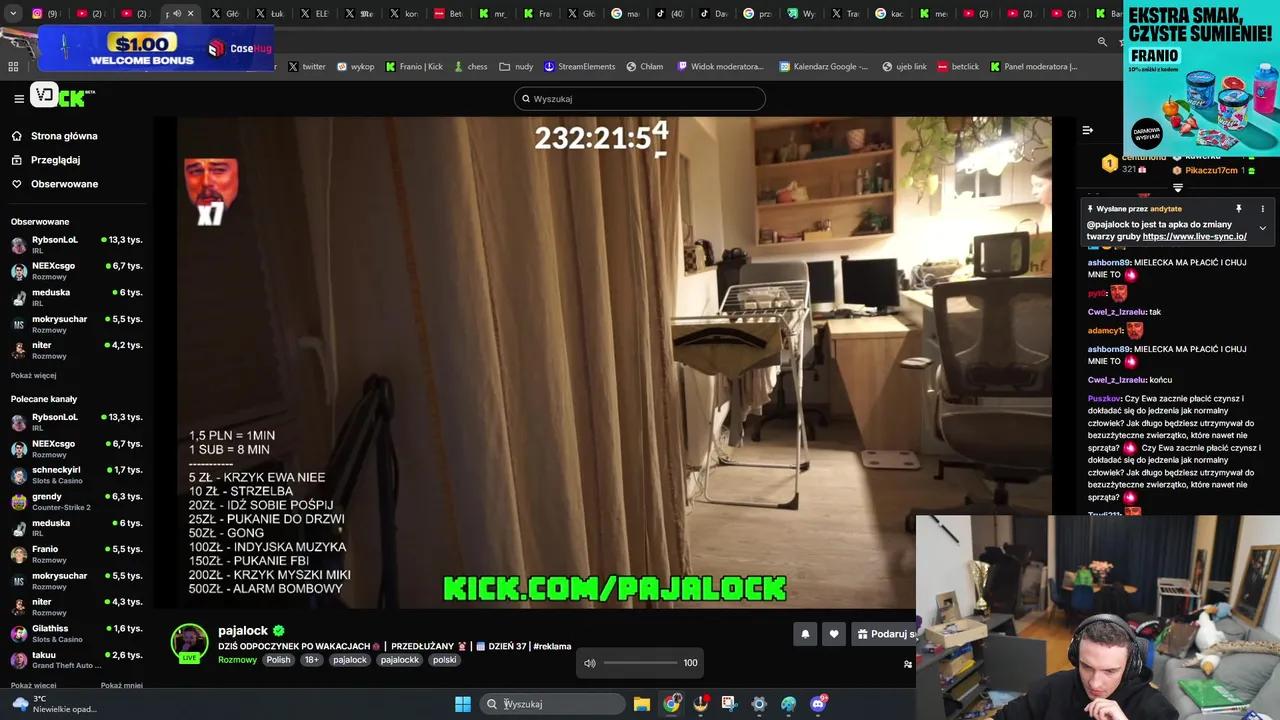Image resolution: width=1280 pixels, height=720 pixels.
Task: Open Przeglądaj in the sidebar
Action: [x=55, y=160]
